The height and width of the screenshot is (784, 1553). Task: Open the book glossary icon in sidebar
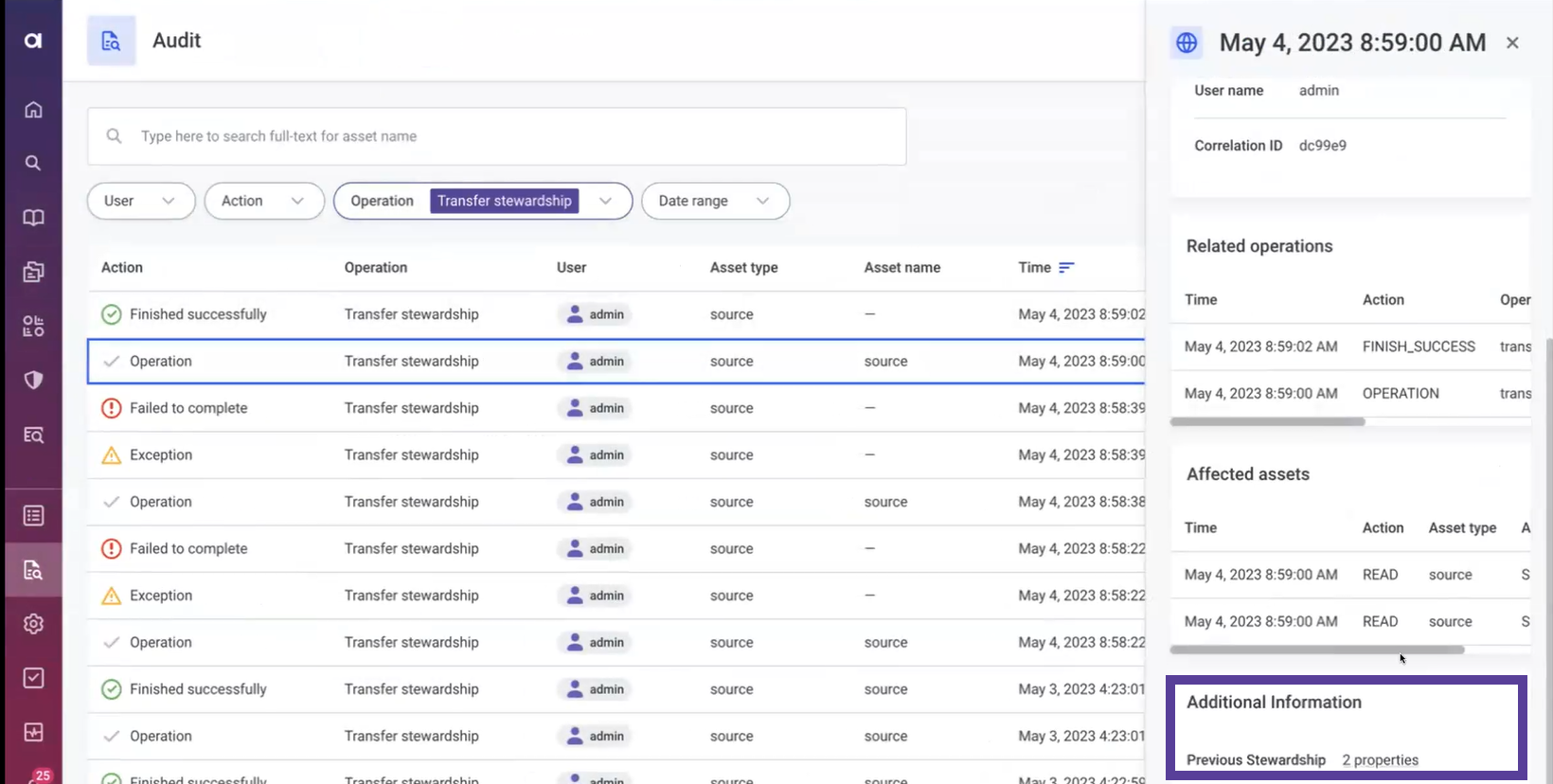coord(33,218)
